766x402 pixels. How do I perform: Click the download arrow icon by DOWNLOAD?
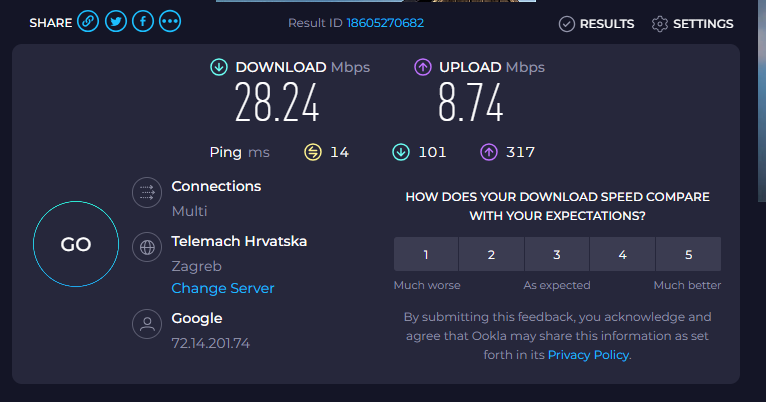(219, 67)
